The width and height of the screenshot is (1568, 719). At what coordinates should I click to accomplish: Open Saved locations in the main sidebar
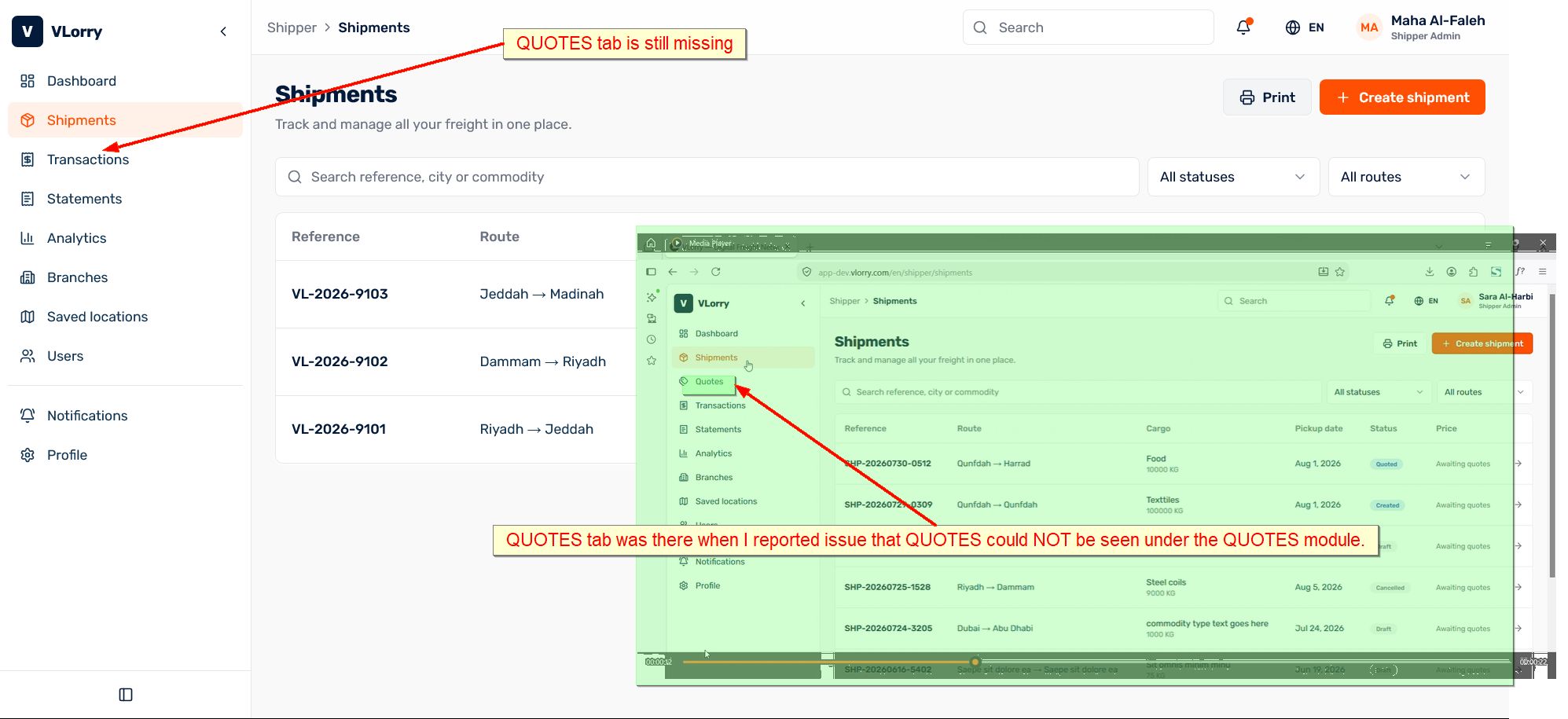(125, 317)
